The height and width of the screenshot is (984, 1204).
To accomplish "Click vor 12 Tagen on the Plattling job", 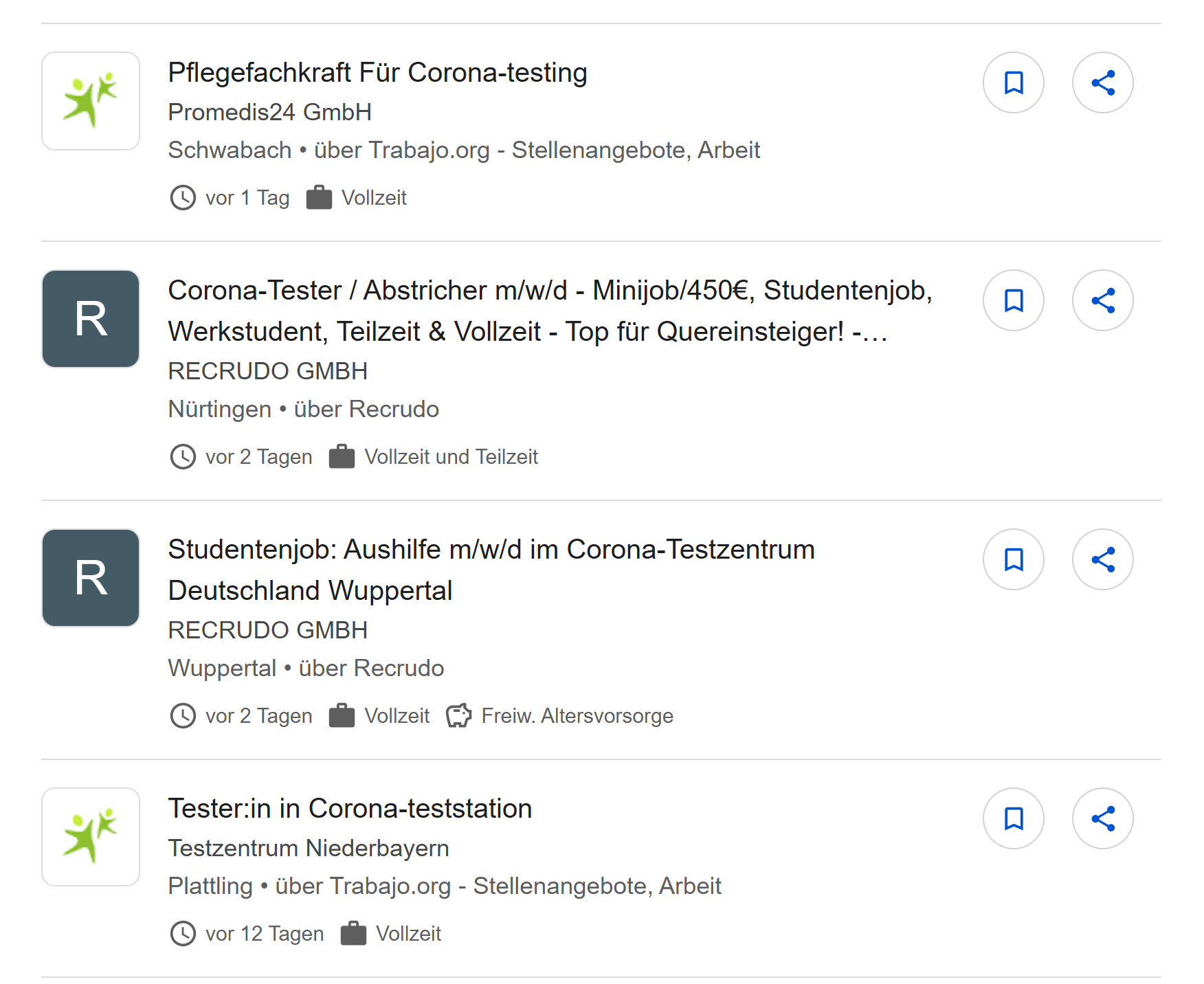I will [x=265, y=933].
